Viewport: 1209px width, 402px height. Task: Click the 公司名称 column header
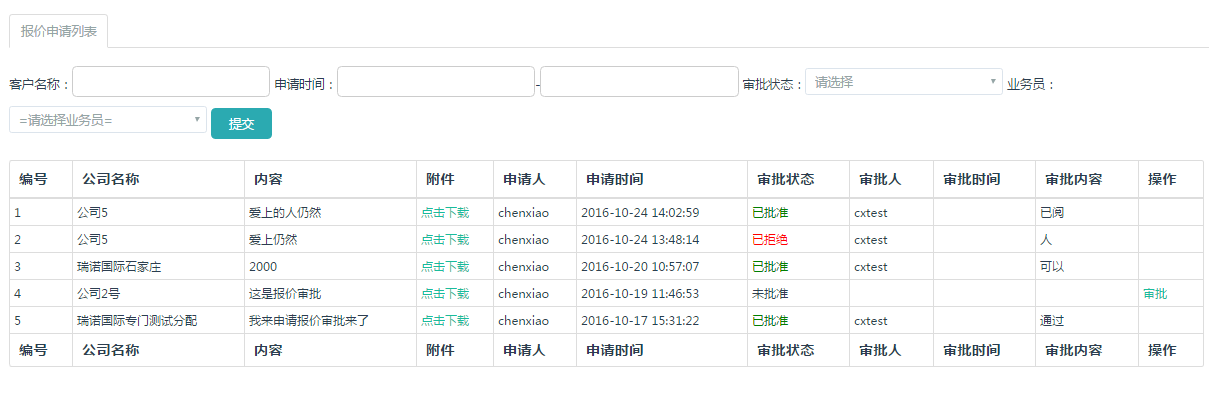[110, 180]
